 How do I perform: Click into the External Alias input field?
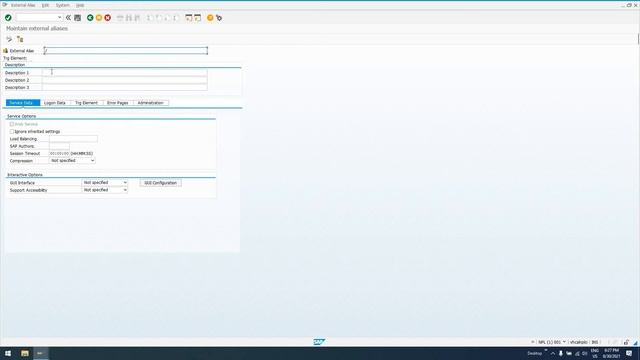[126, 51]
